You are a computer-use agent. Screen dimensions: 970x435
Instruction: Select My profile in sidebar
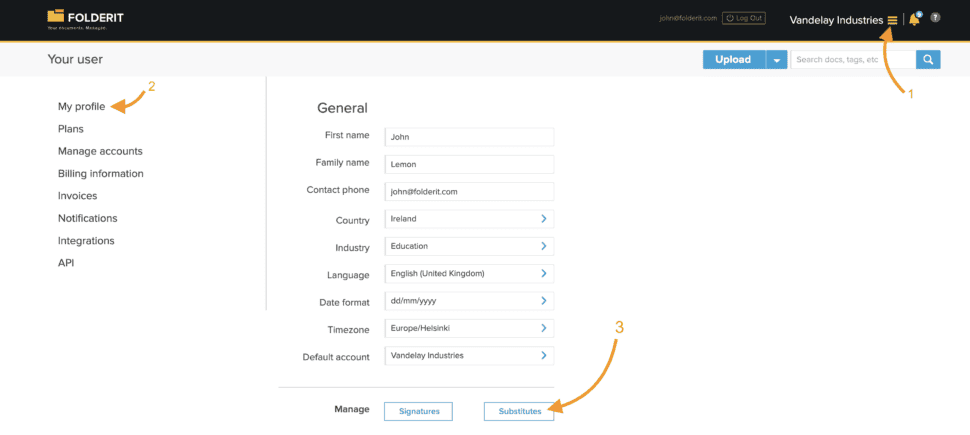[x=82, y=106]
